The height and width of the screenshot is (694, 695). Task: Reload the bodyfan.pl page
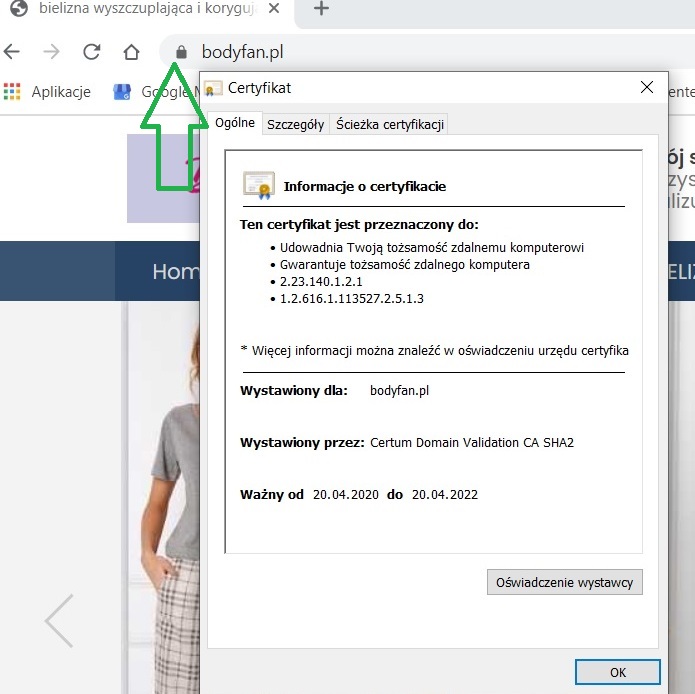pyautogui.click(x=92, y=52)
